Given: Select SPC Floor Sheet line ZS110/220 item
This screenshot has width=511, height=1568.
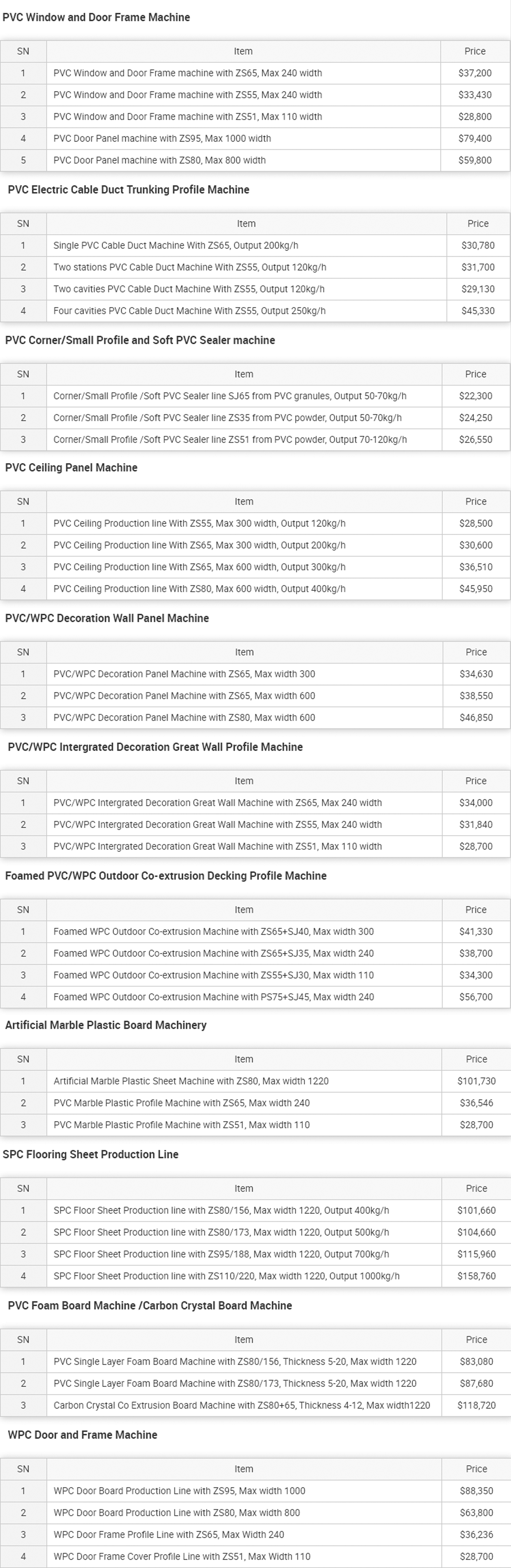Looking at the screenshot, I should [226, 1276].
